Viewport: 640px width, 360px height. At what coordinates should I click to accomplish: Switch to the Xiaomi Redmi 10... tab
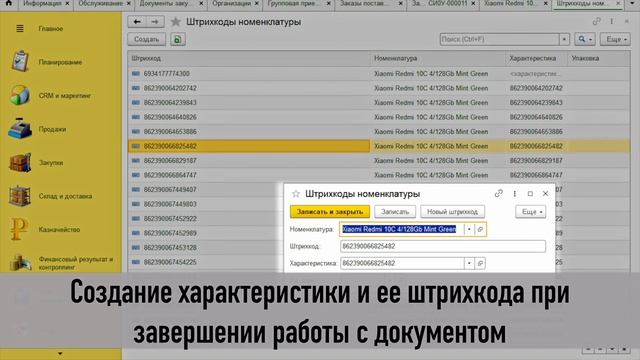coord(510,3)
